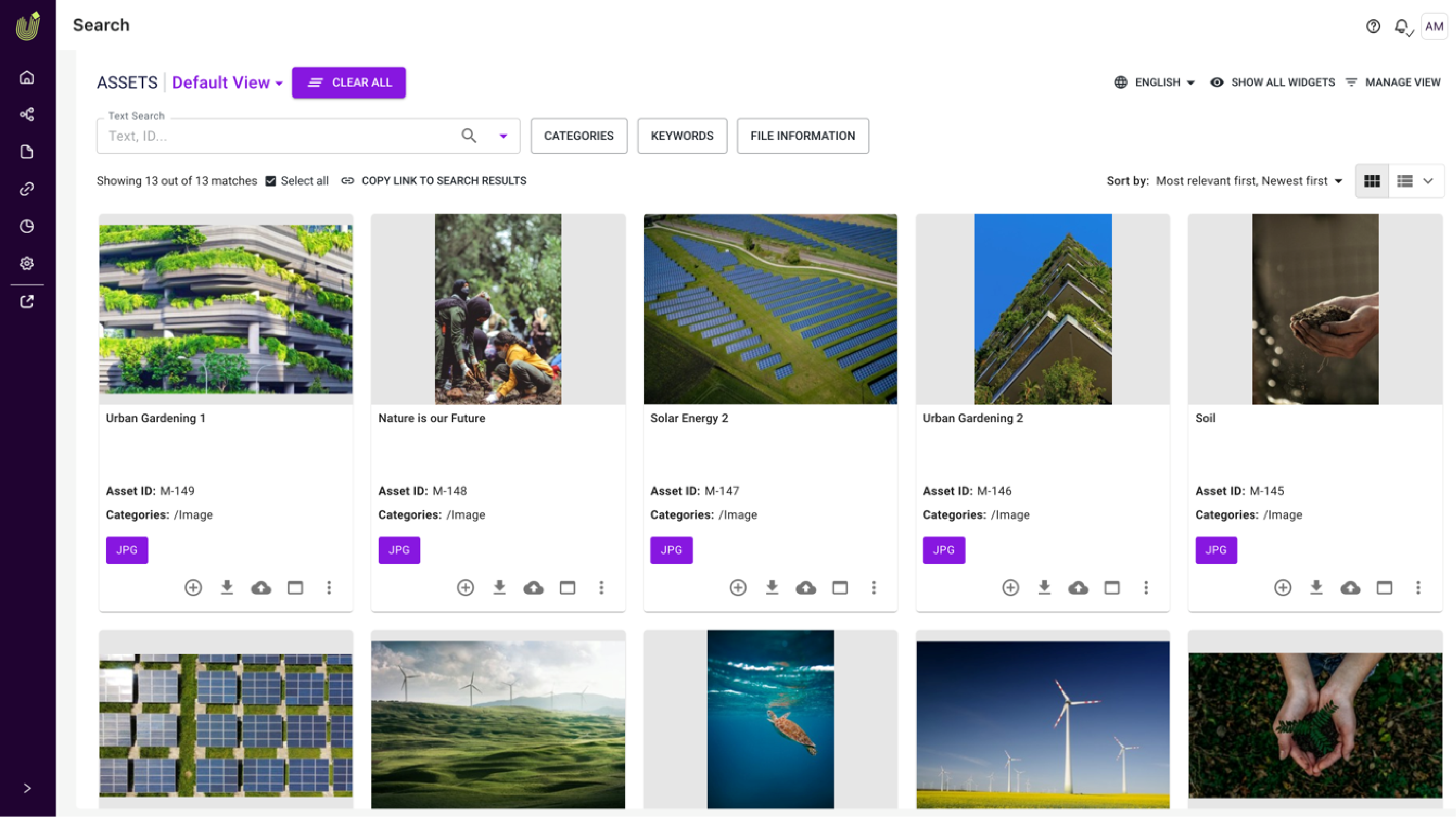Screen dimensions: 1456x817
Task: Open preview window icon on Solar Energy 2
Action: [840, 588]
